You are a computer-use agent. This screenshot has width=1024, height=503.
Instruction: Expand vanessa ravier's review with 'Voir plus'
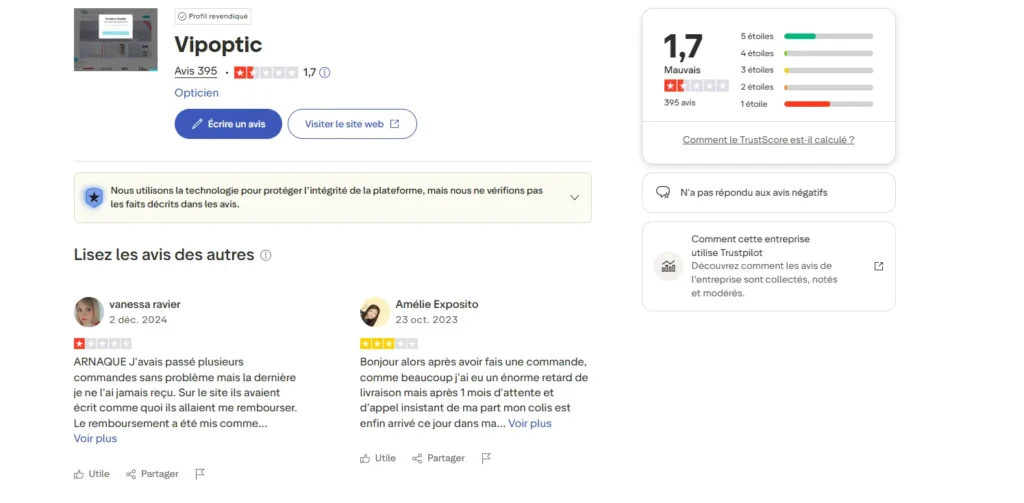tap(95, 438)
